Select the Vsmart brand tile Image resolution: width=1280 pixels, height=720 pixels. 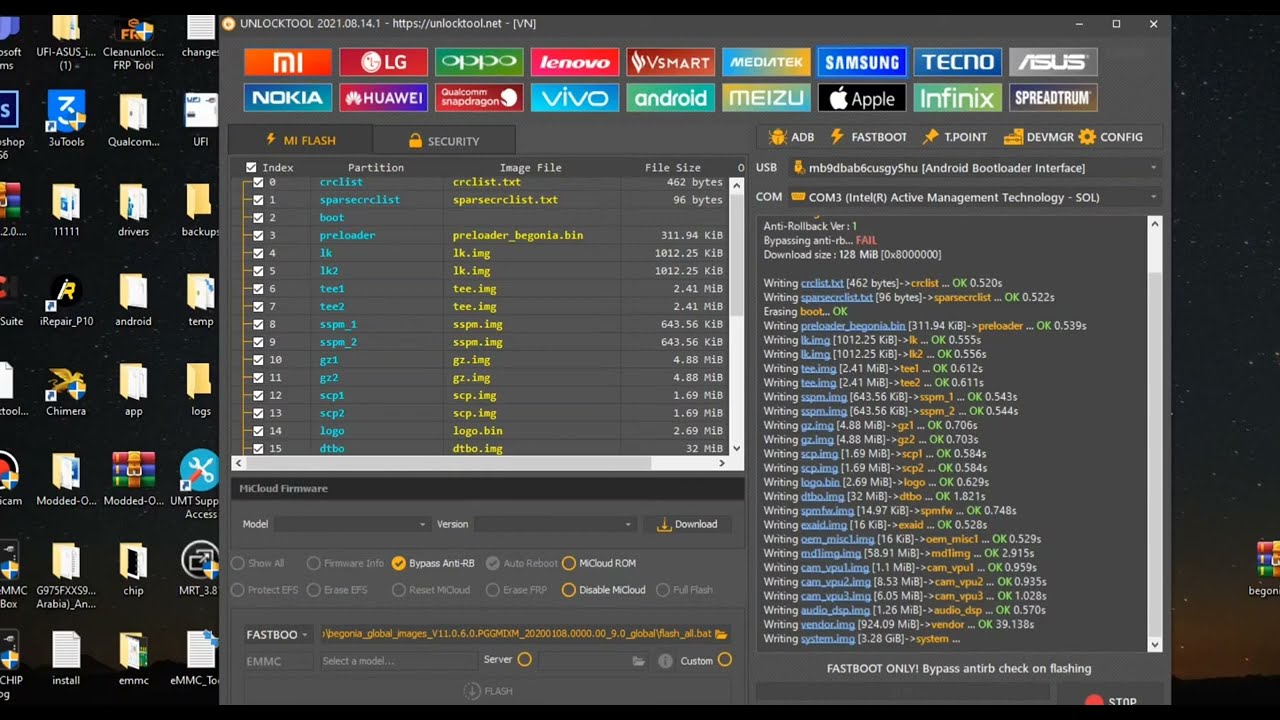pyautogui.click(x=671, y=62)
